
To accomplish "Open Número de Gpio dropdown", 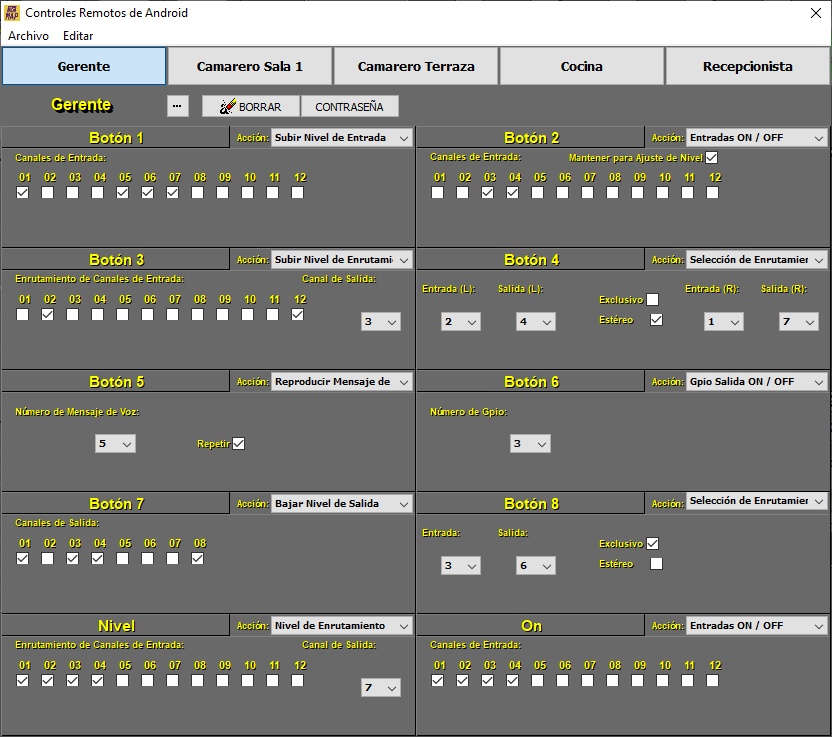I will (529, 443).
